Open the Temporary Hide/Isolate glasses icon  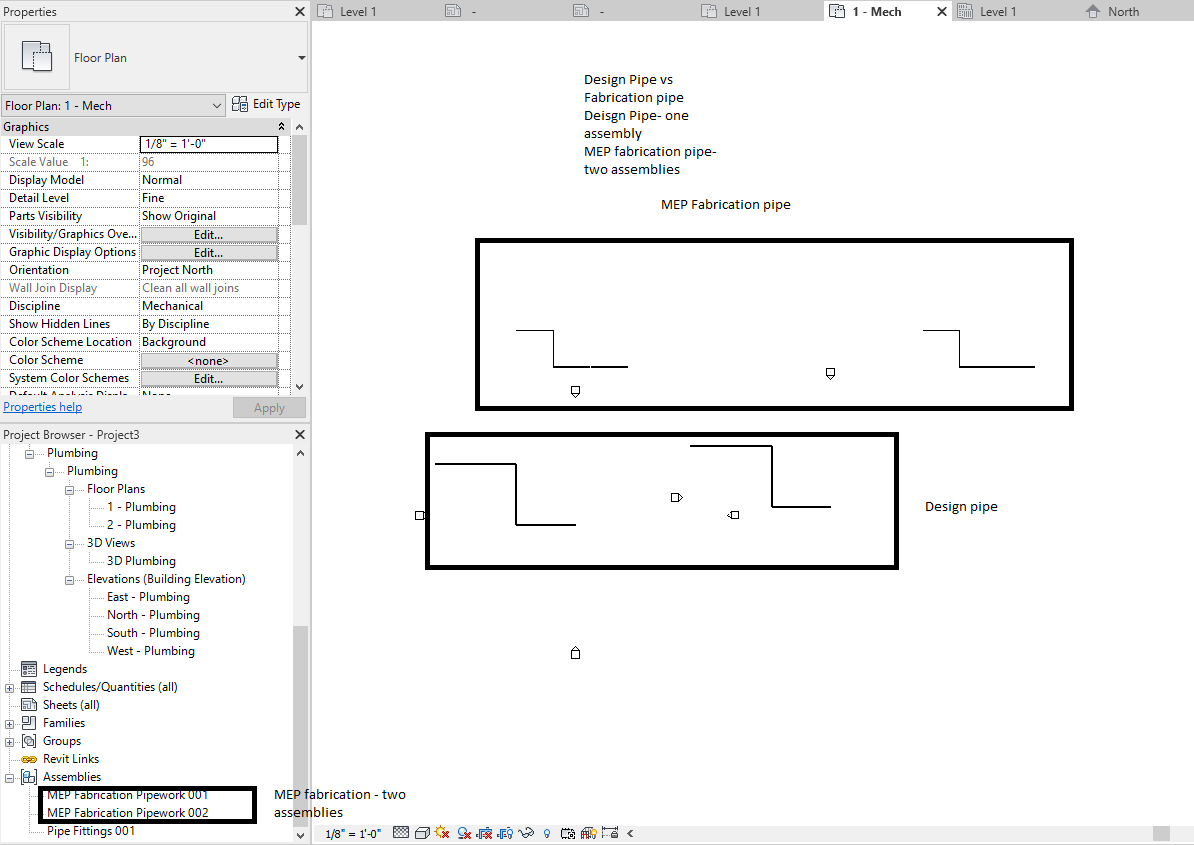click(527, 833)
